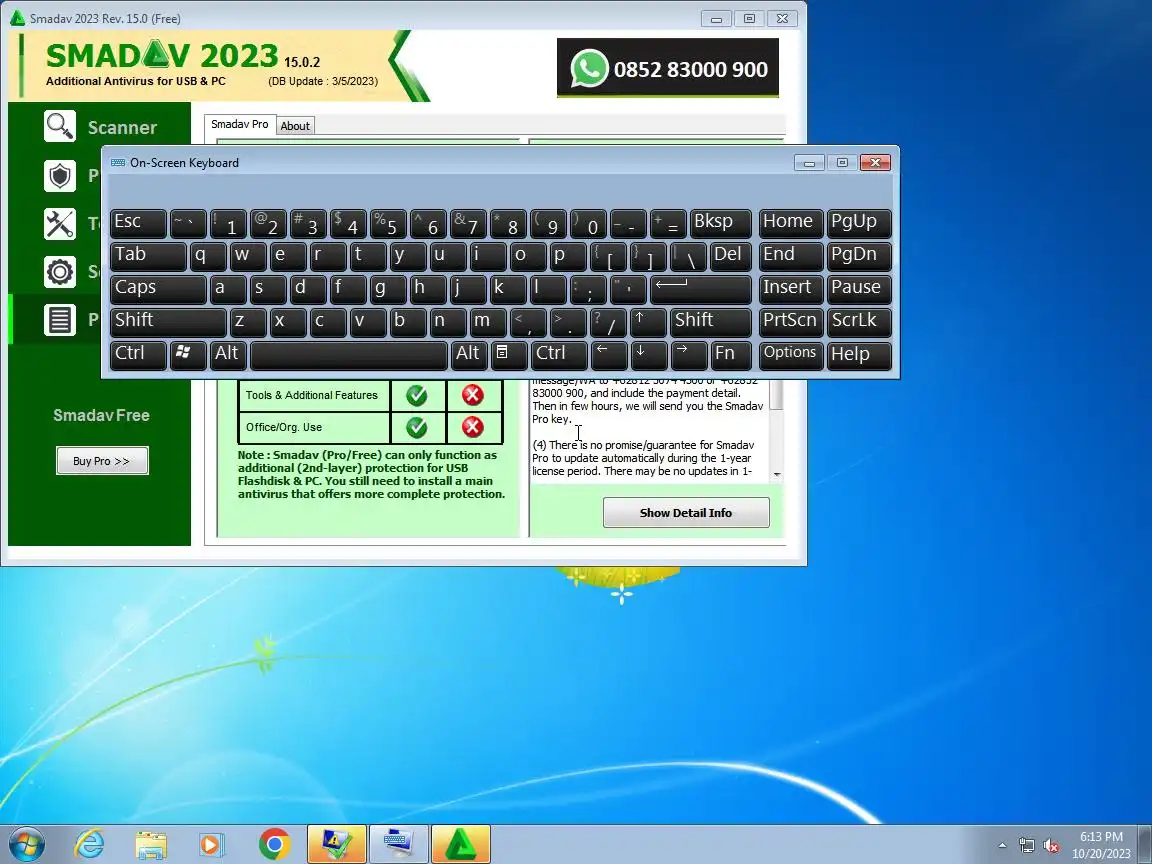Click the Insert key on On-Screen Keyboard
This screenshot has height=864, width=1152.
[791, 288]
